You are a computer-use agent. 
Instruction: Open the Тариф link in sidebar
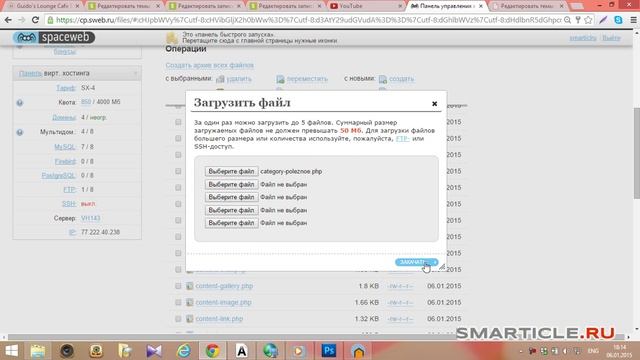pos(66,88)
